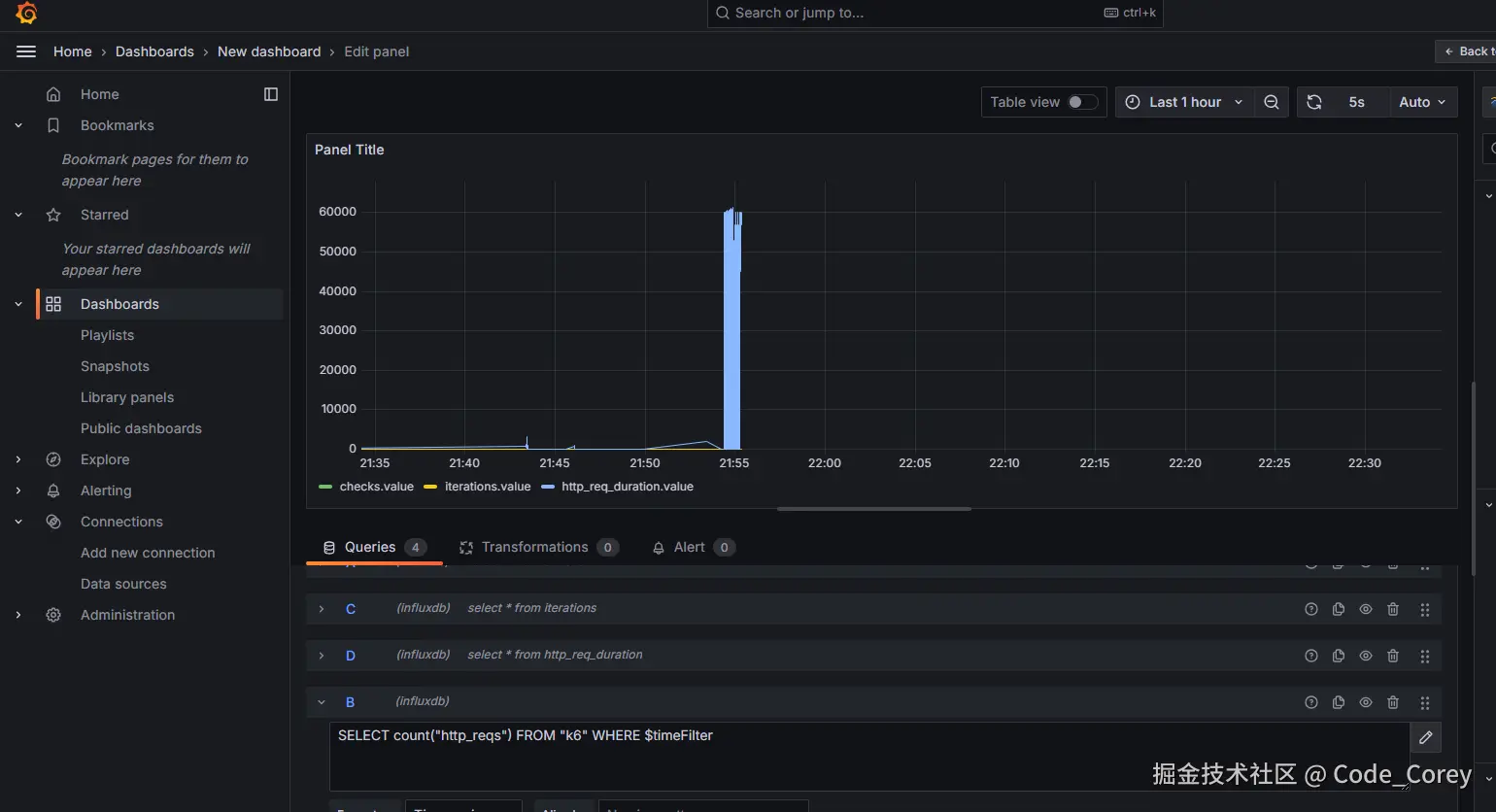Open Data sources in sidebar
1496x812 pixels.
click(x=123, y=584)
